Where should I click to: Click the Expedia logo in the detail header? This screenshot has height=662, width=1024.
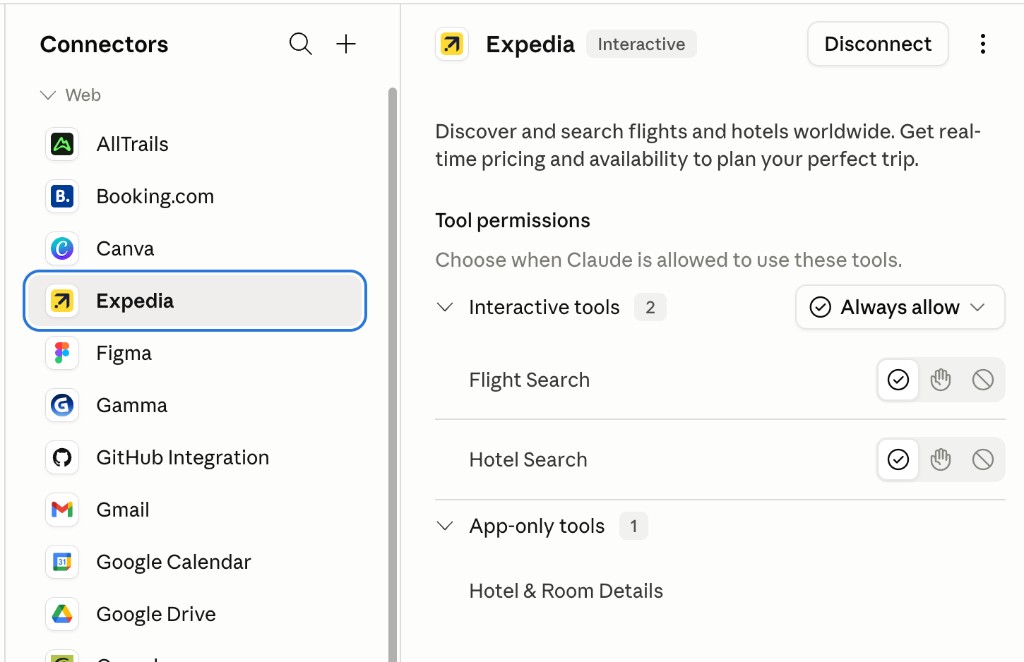(452, 44)
